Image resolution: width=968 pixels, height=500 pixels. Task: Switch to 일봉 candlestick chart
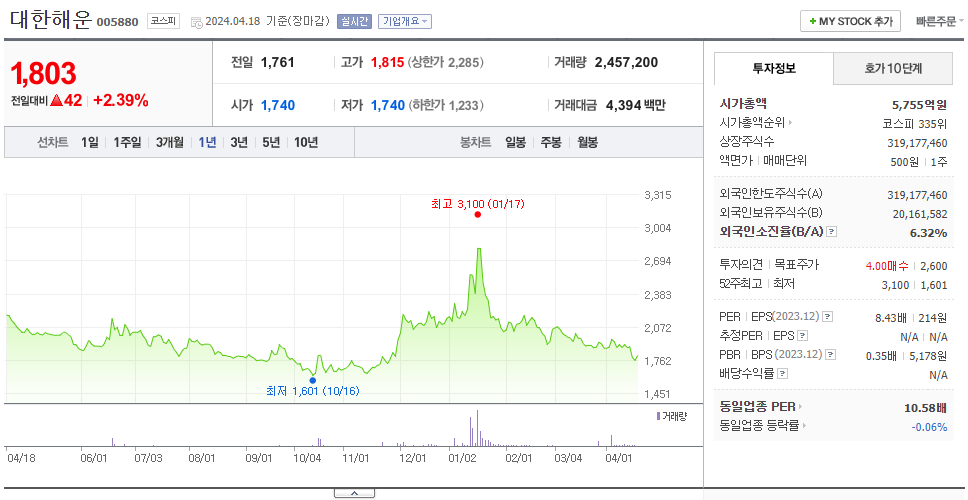(x=515, y=143)
